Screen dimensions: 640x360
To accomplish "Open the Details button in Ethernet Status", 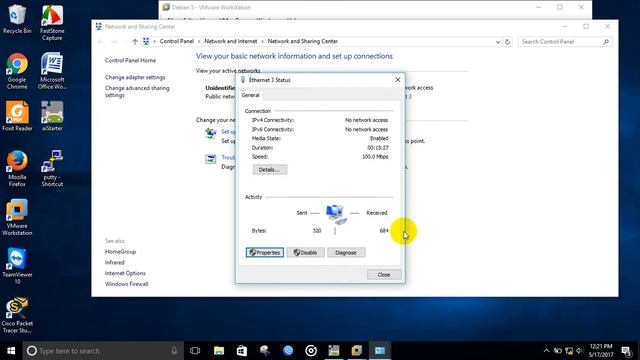I will (269, 169).
